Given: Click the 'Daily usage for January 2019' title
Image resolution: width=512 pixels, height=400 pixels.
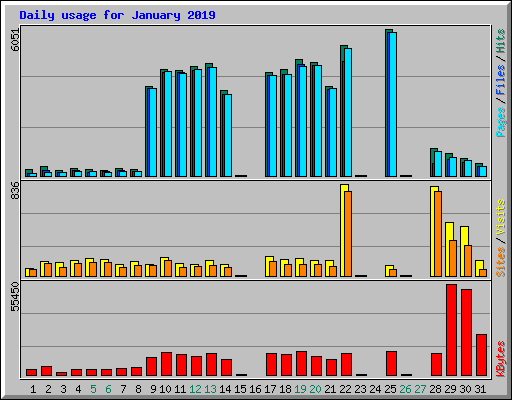Looking at the screenshot, I should pos(117,15).
